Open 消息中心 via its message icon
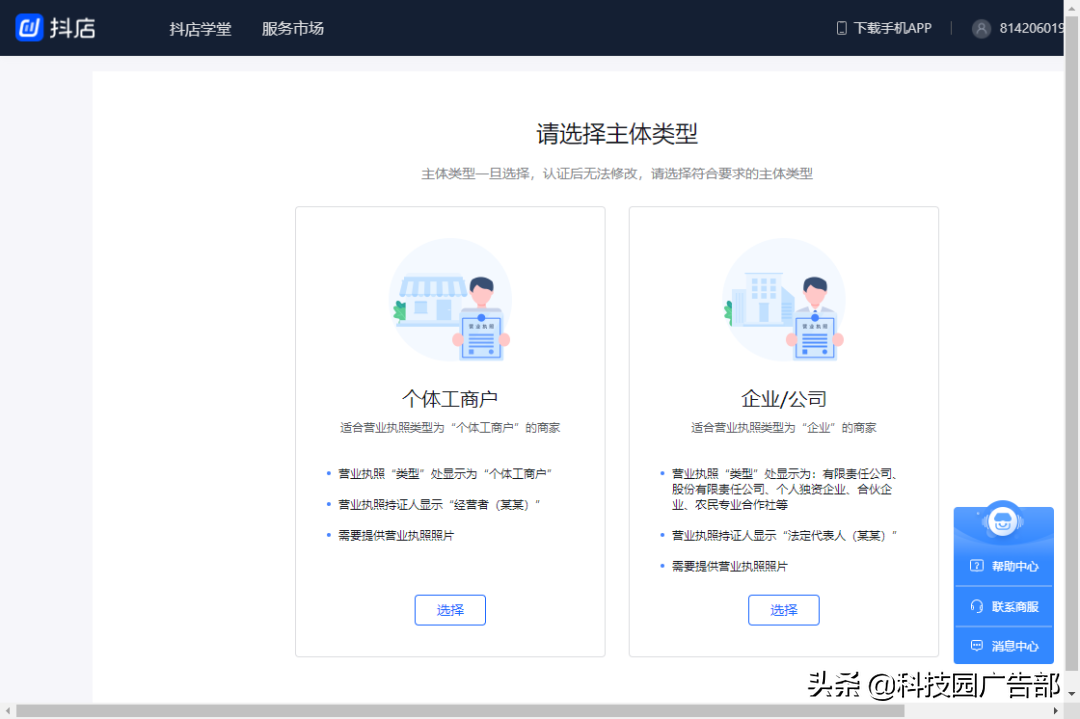 [976, 645]
